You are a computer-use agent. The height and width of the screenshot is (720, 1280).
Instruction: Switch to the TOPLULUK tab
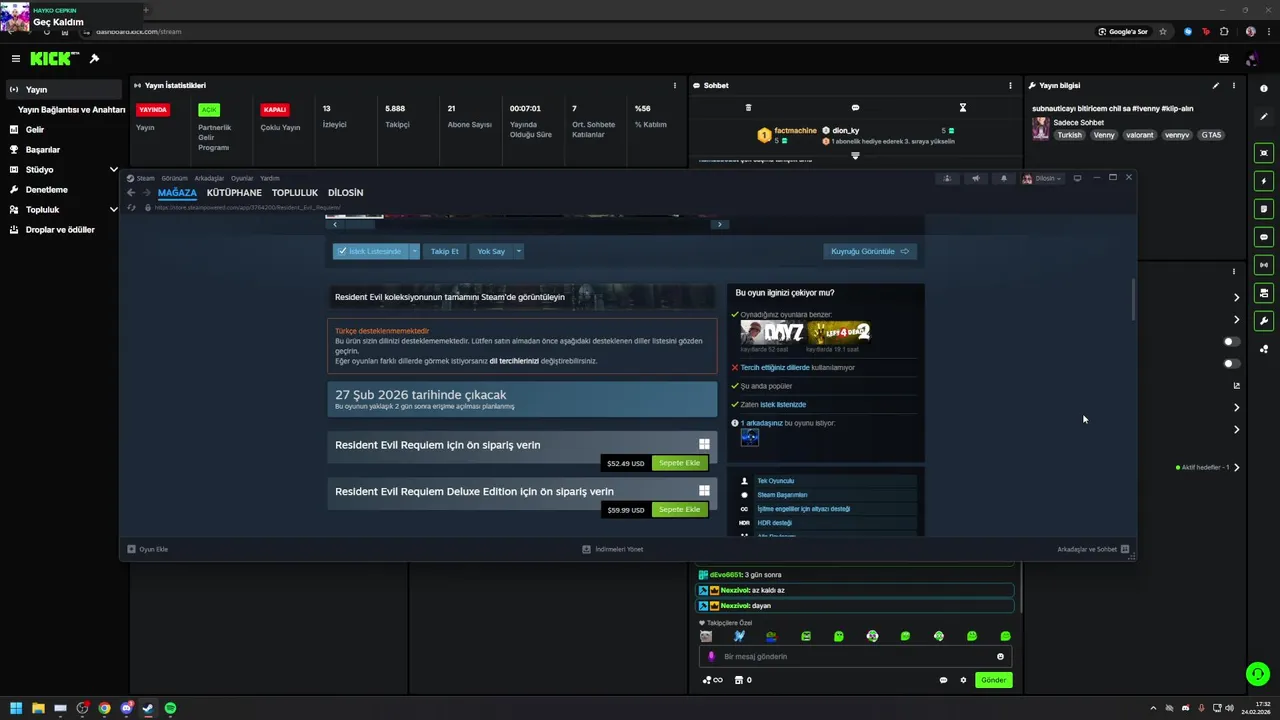[295, 193]
